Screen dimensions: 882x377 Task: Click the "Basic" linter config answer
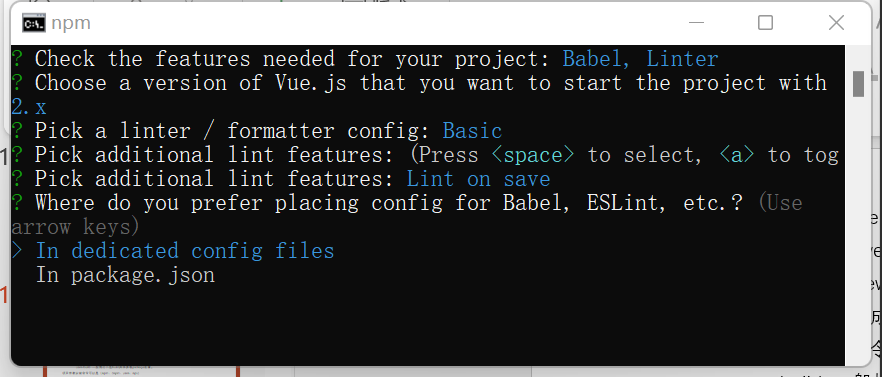(472, 131)
